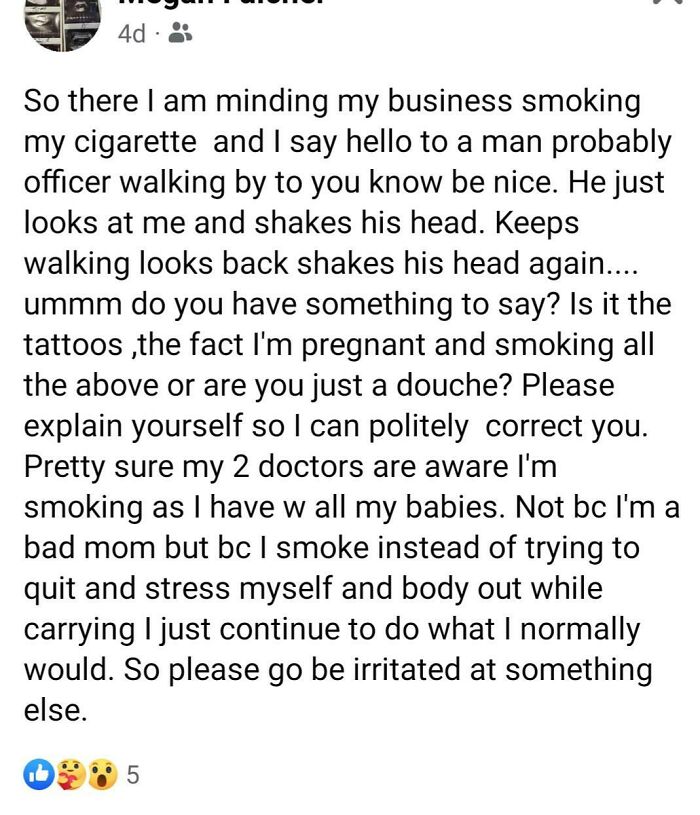Click the friends privacy icon beside timestamp

pyautogui.click(x=181, y=34)
